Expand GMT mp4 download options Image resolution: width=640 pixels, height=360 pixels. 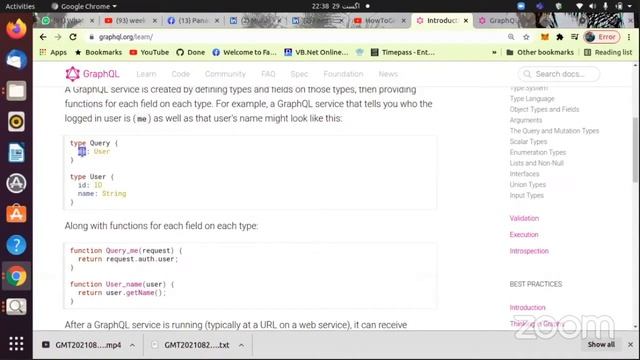(132, 345)
